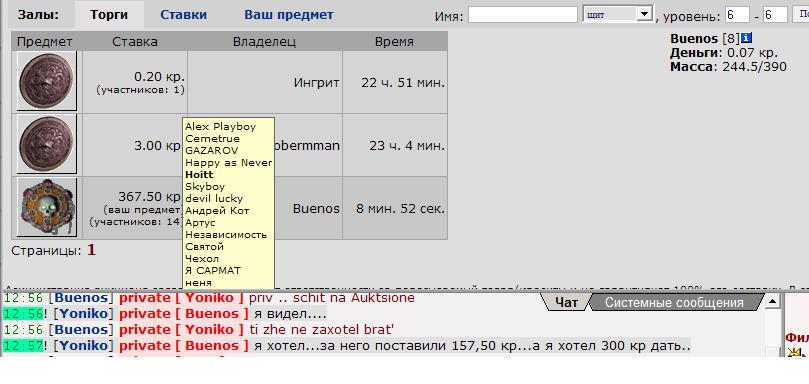Viewport: 809px width, 384px height.
Task: Click owner name Buenos in table
Action: [316, 209]
